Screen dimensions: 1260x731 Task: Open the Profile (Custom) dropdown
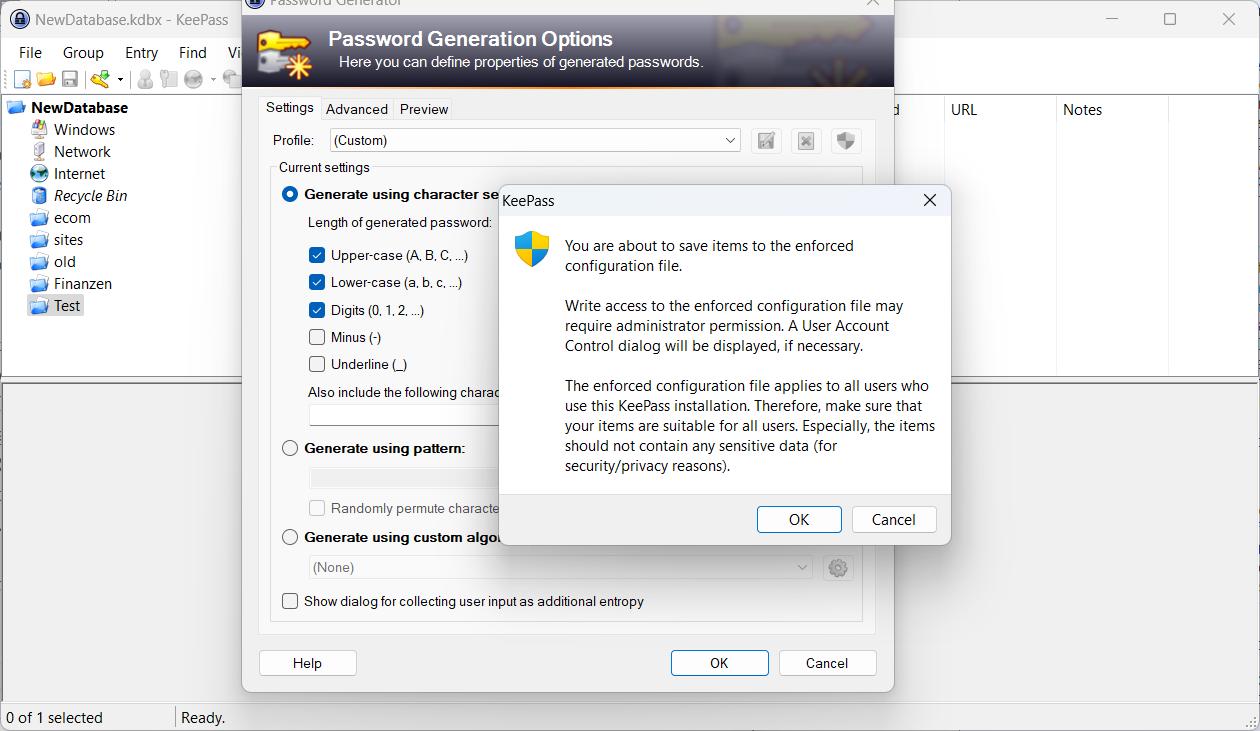coord(731,140)
